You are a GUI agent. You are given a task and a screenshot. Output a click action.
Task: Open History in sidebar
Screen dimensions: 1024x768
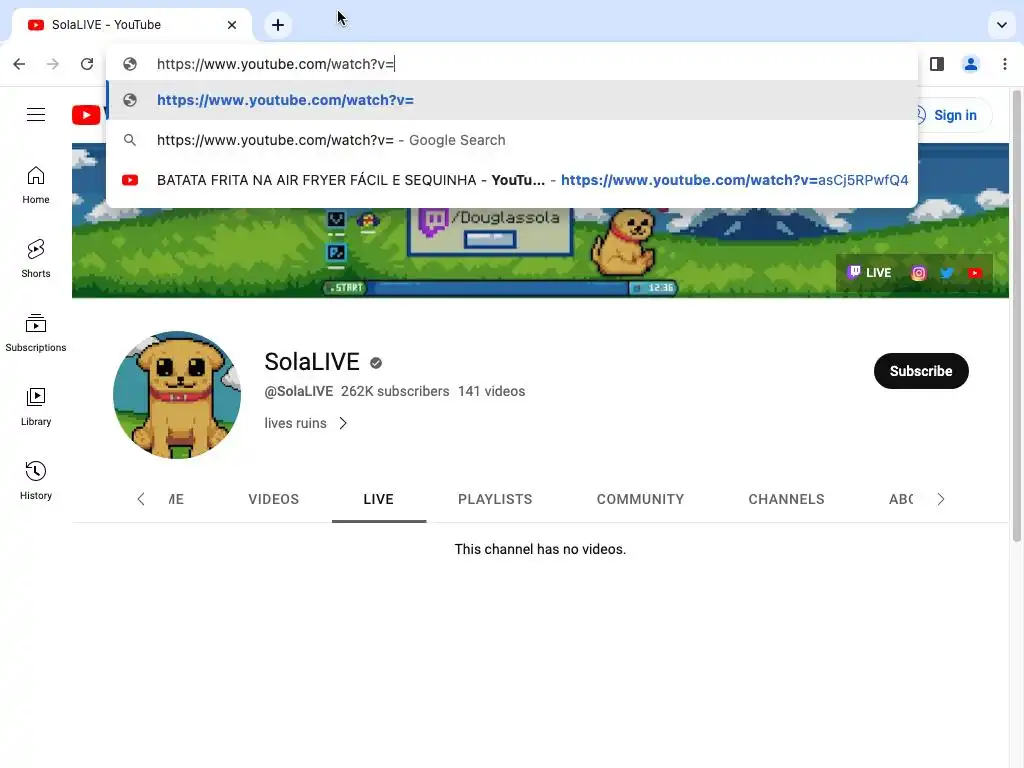point(36,481)
